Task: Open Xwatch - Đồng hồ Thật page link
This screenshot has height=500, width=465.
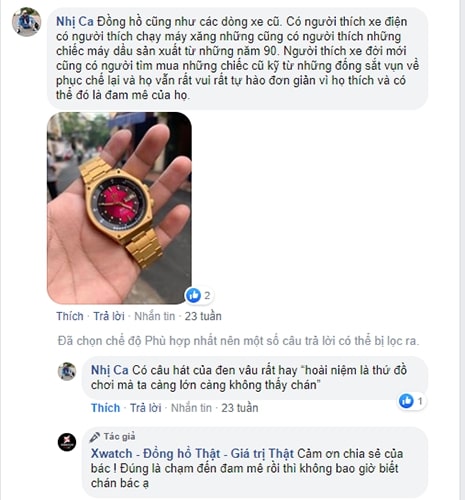Action: point(192,454)
